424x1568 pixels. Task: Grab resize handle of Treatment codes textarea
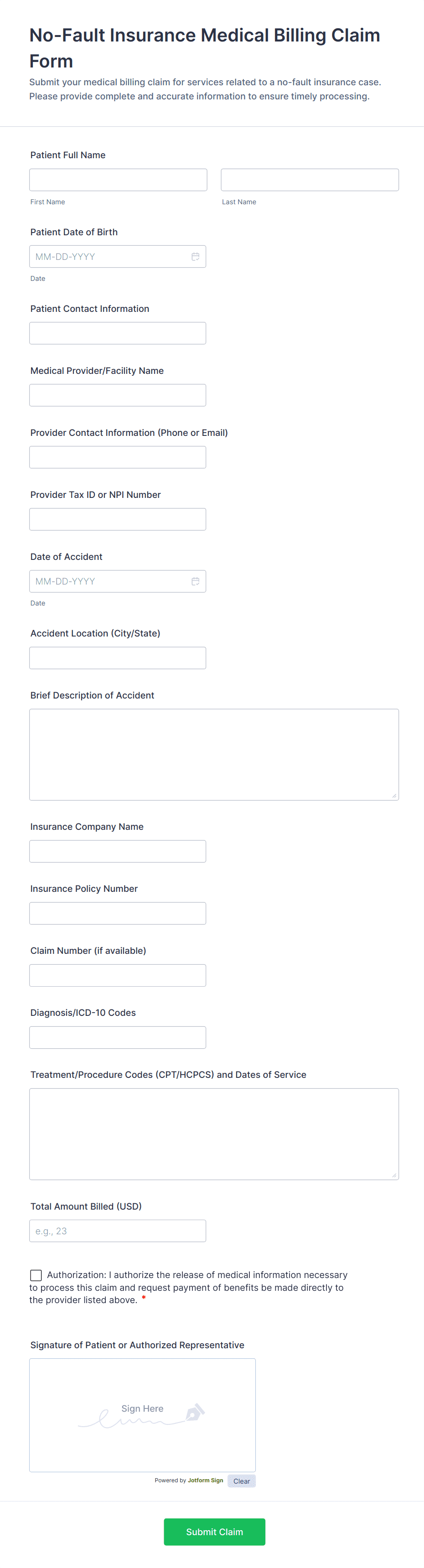[x=394, y=1175]
